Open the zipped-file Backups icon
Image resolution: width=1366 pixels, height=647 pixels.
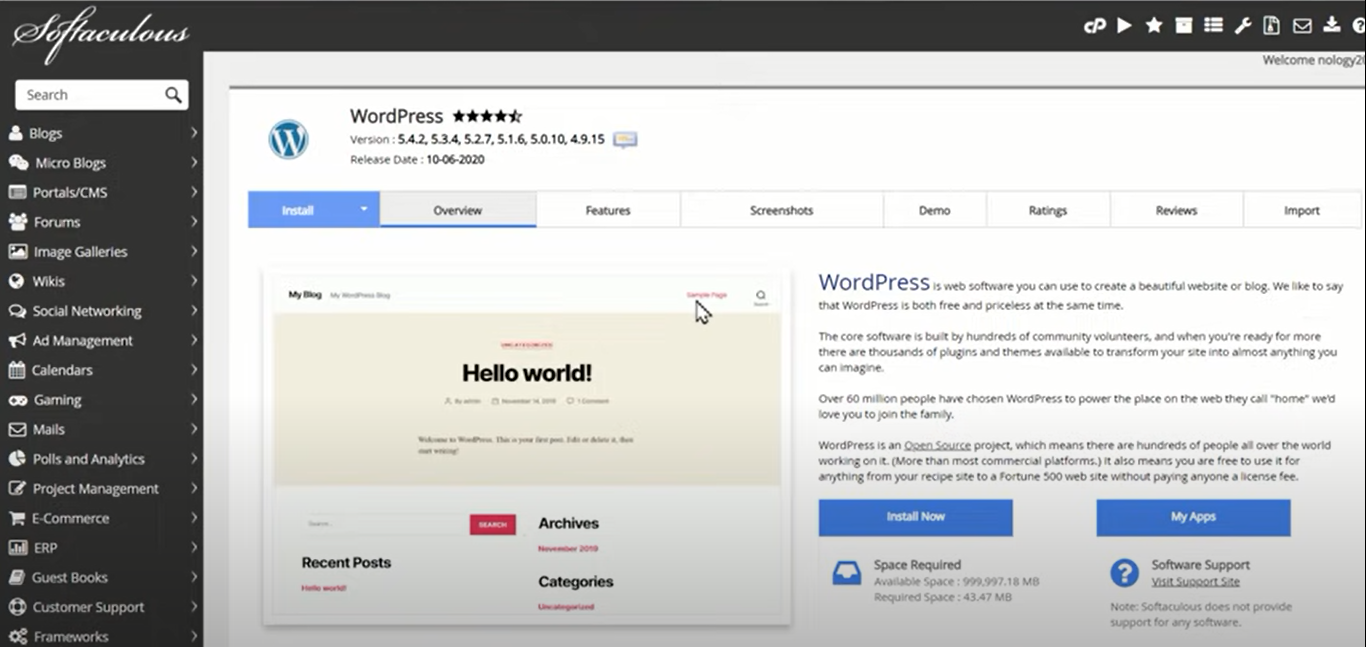(1272, 25)
